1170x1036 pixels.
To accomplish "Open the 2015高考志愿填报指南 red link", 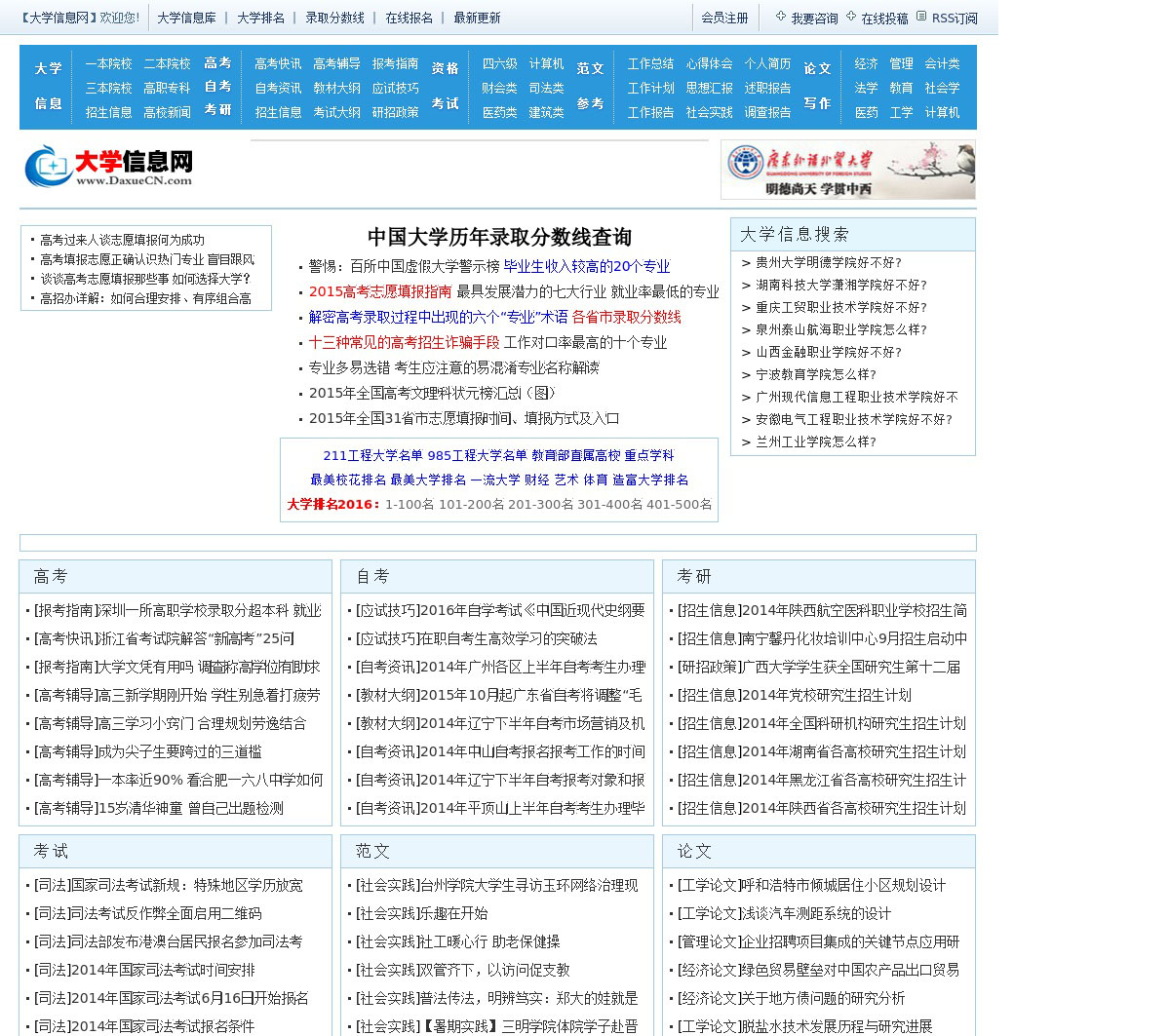I will point(380,291).
